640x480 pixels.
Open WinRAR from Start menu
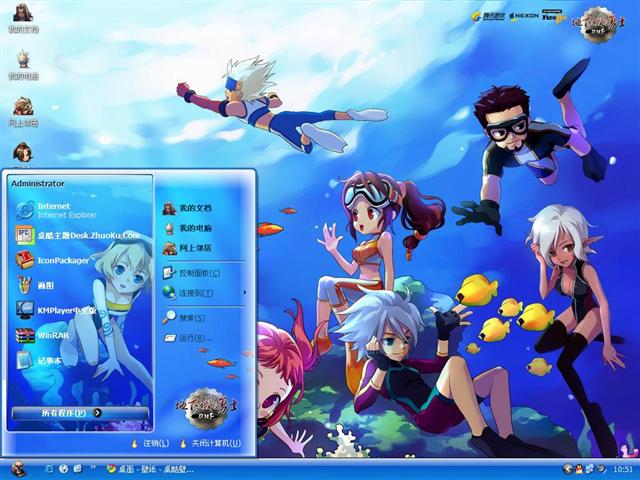42,336
